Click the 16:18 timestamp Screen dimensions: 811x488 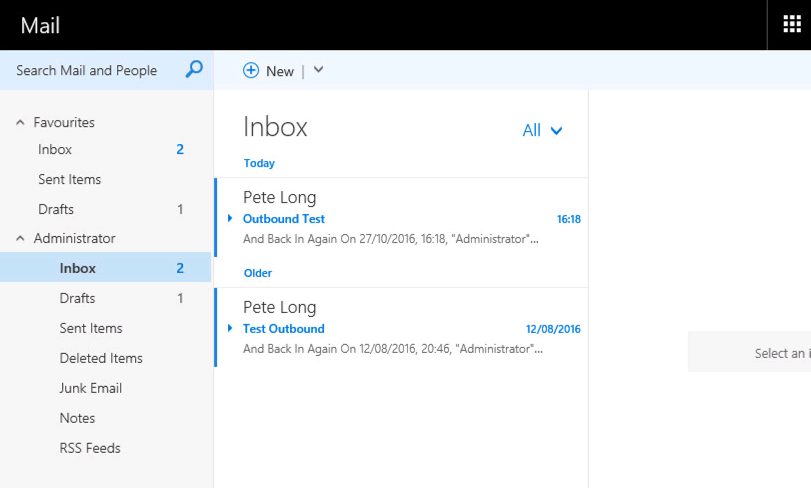568,219
